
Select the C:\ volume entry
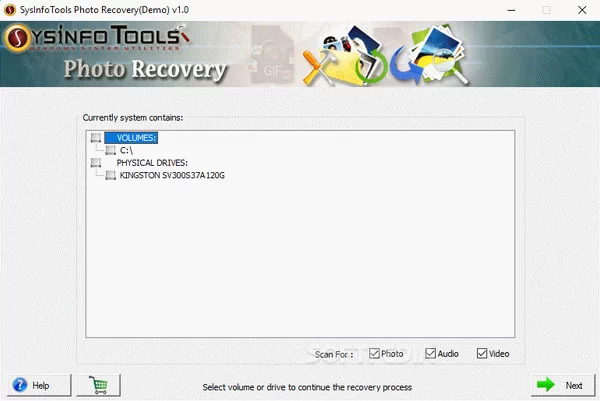tap(126, 150)
